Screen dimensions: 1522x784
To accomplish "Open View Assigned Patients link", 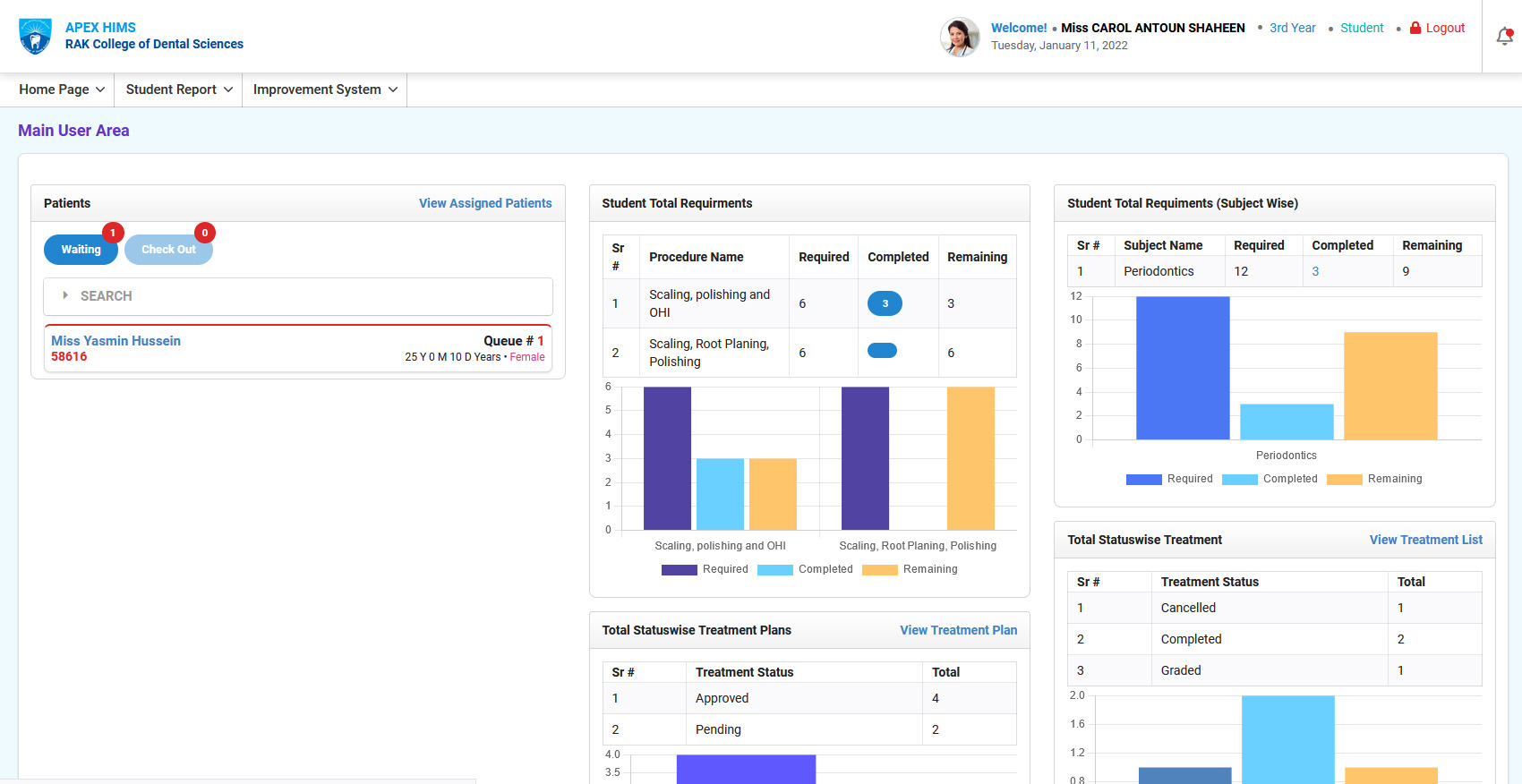I will [485, 203].
